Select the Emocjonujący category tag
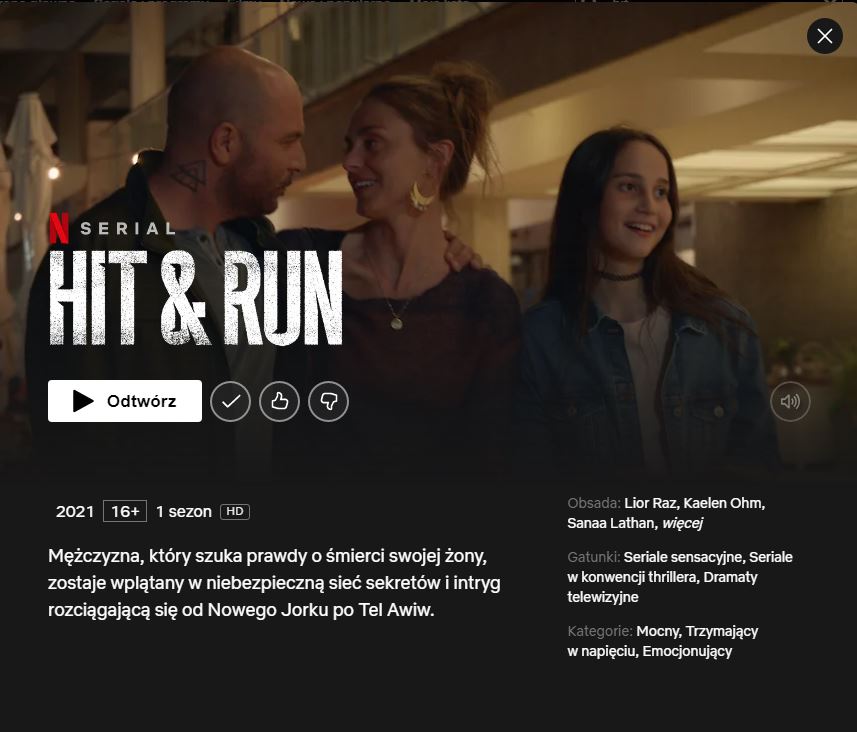This screenshot has width=857, height=732. point(687,652)
